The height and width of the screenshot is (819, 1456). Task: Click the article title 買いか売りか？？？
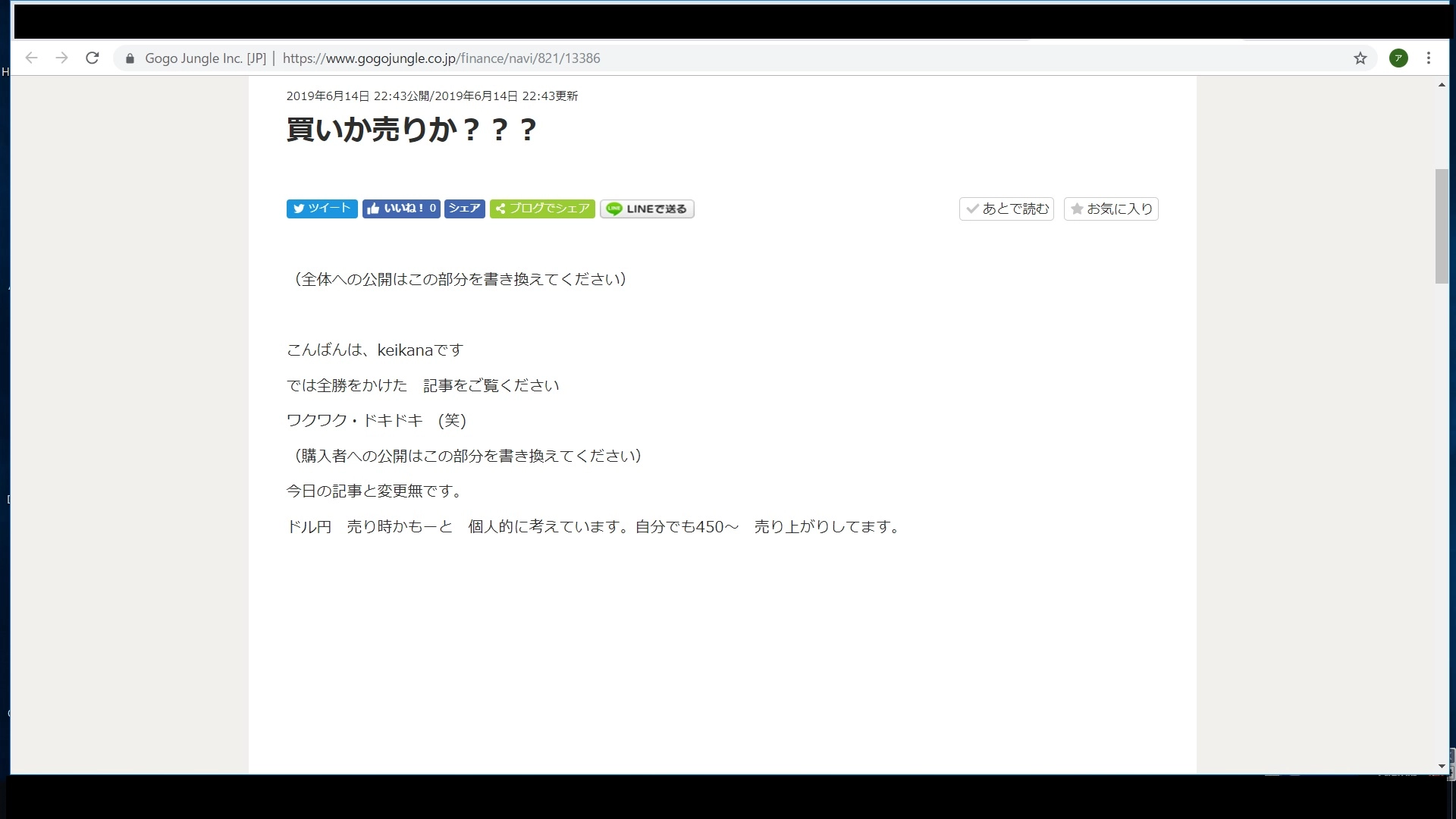click(x=412, y=130)
